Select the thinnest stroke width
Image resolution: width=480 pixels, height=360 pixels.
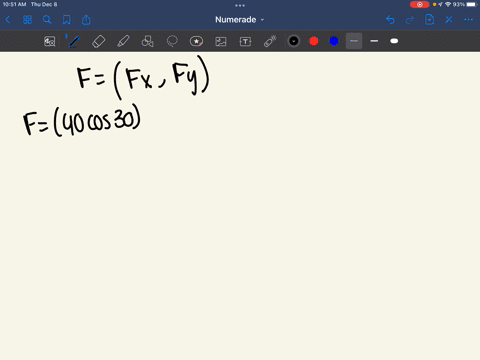click(354, 41)
